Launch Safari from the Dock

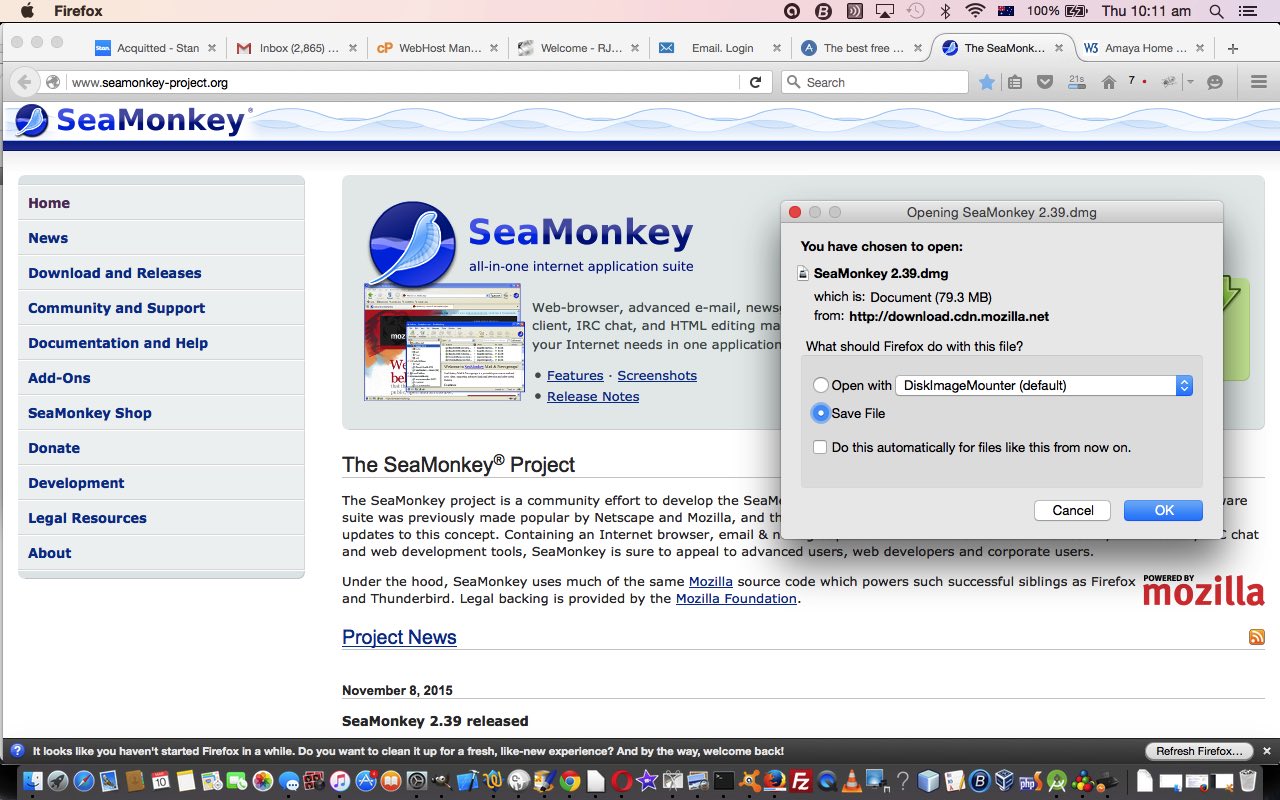pyautogui.click(x=84, y=781)
